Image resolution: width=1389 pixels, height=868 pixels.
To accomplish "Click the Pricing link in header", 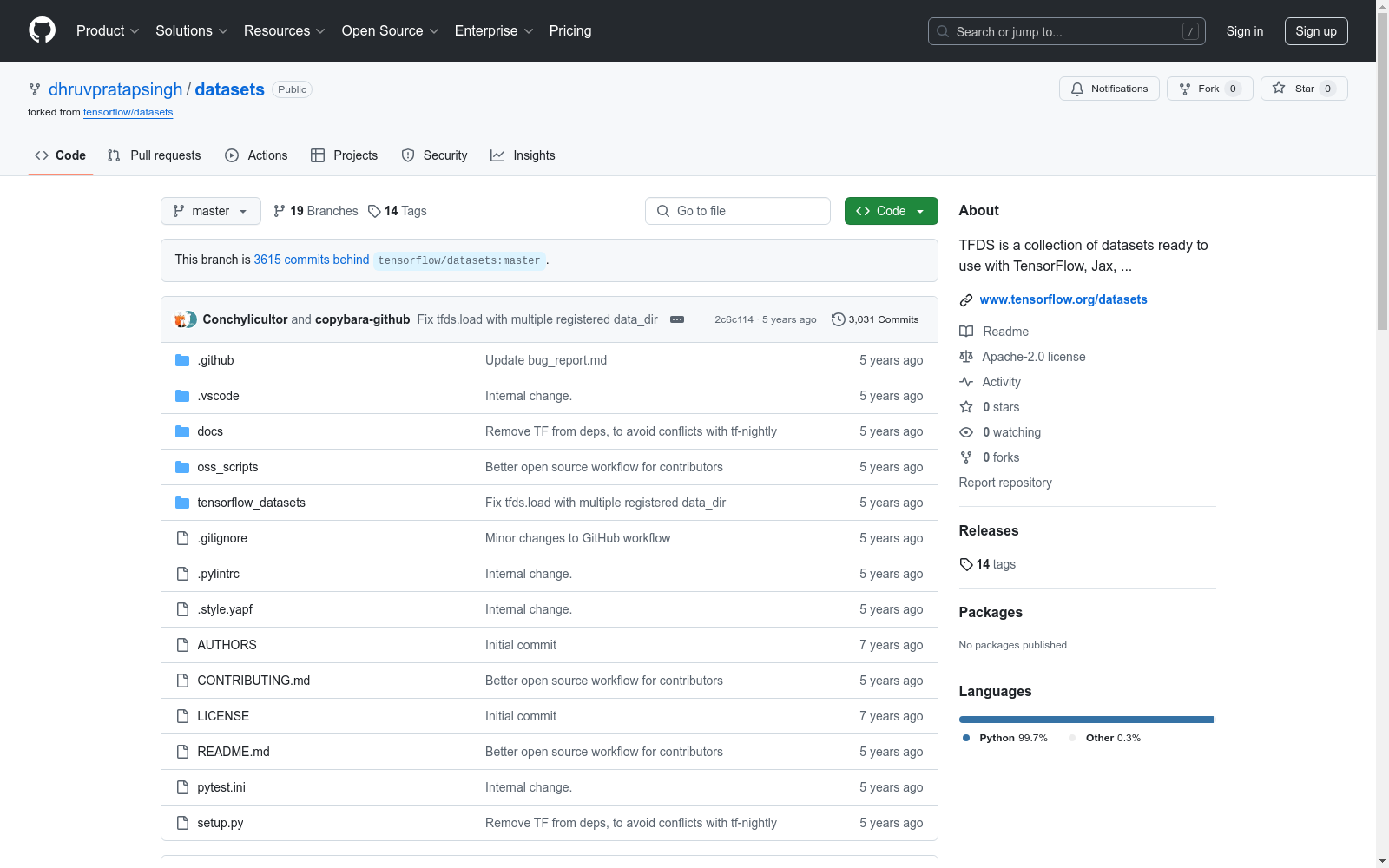I will tap(570, 30).
